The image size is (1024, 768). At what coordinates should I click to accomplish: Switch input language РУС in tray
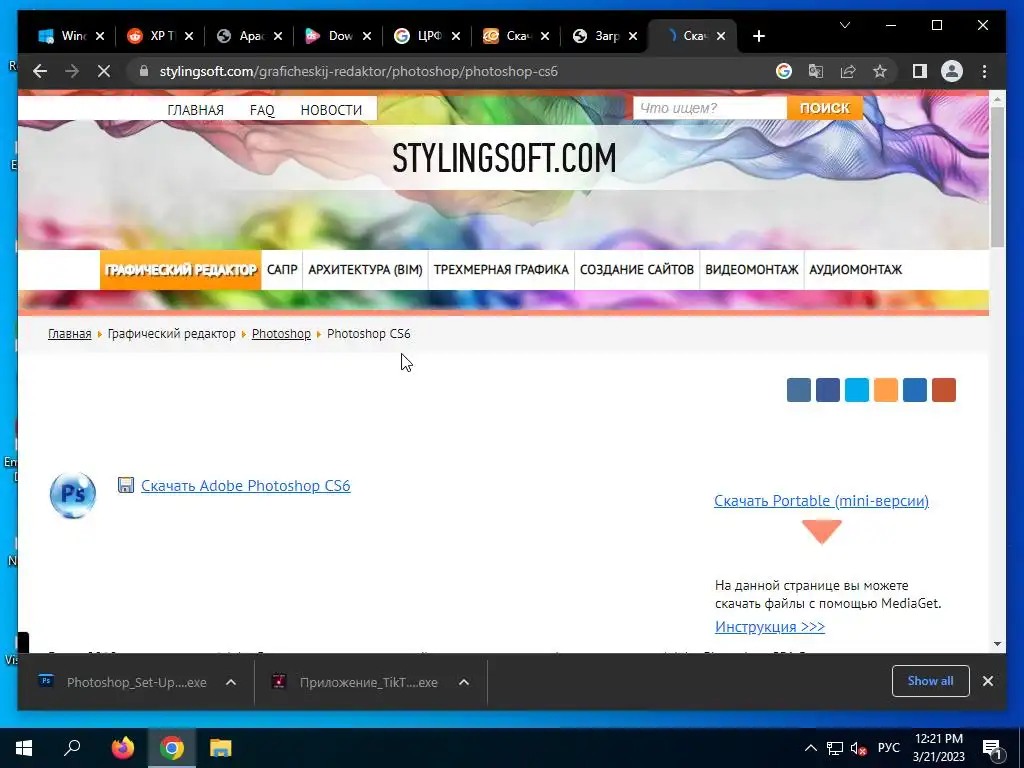tap(888, 748)
